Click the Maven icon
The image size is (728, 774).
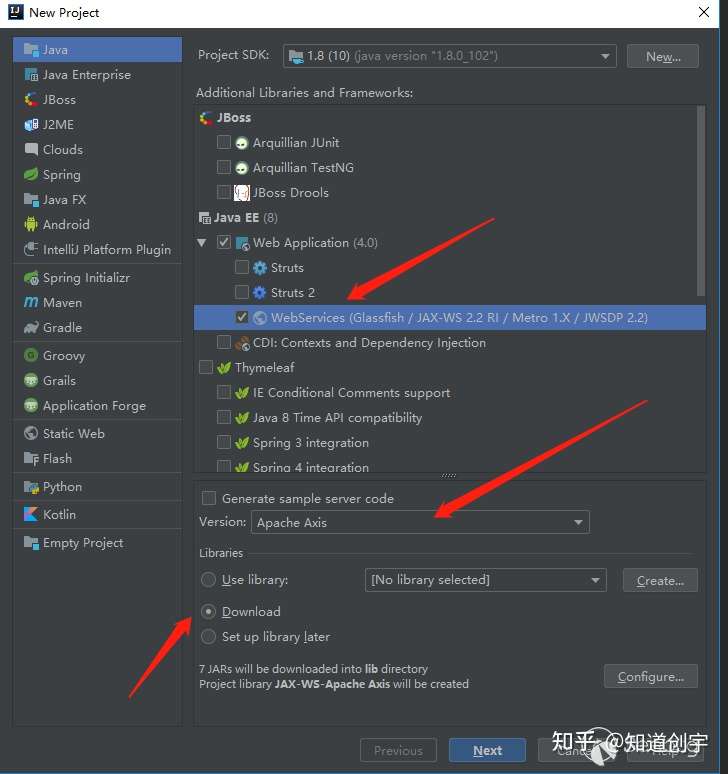(x=31, y=302)
